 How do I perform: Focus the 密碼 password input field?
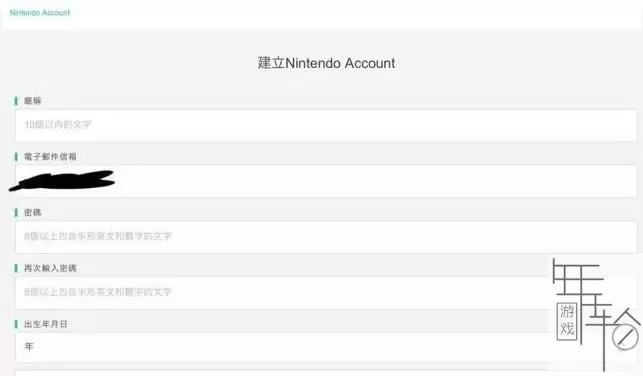(x=326, y=237)
